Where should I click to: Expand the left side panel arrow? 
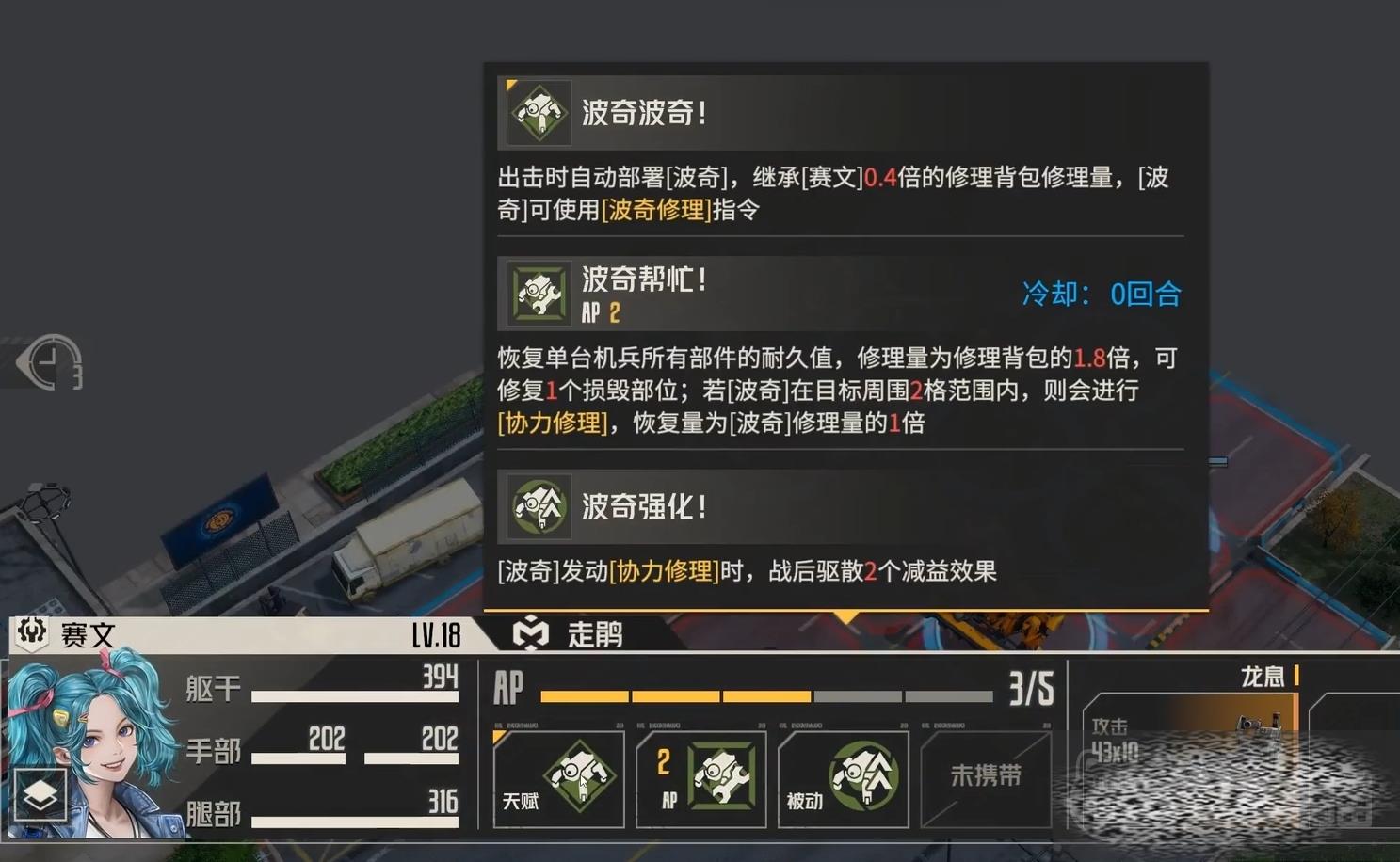click(x=22, y=363)
